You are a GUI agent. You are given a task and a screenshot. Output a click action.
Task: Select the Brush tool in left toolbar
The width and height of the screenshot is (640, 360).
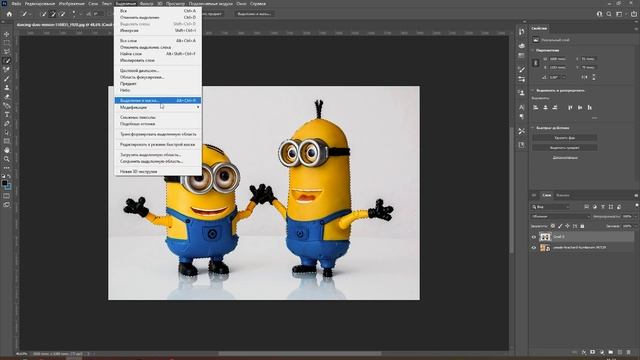point(7,78)
